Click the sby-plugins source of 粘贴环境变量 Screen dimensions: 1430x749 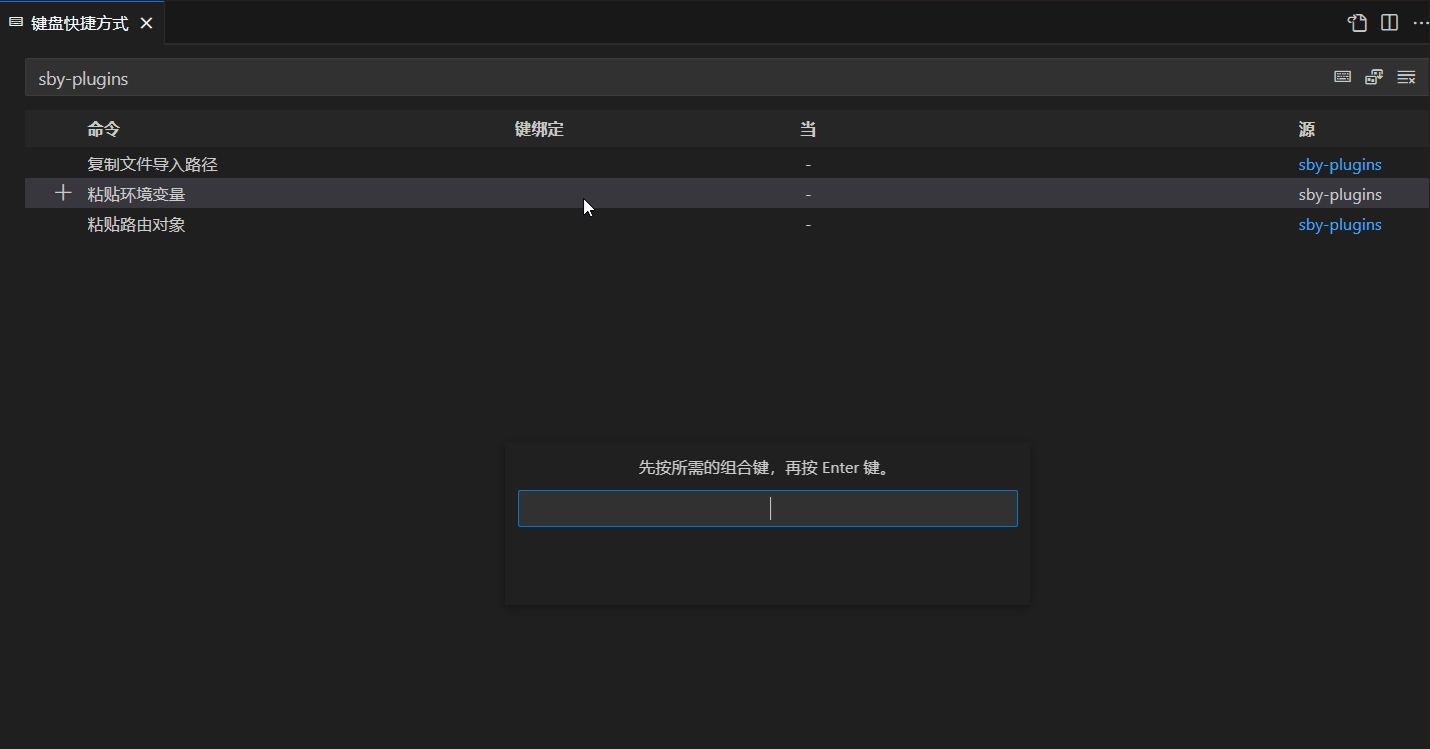[1339, 194]
